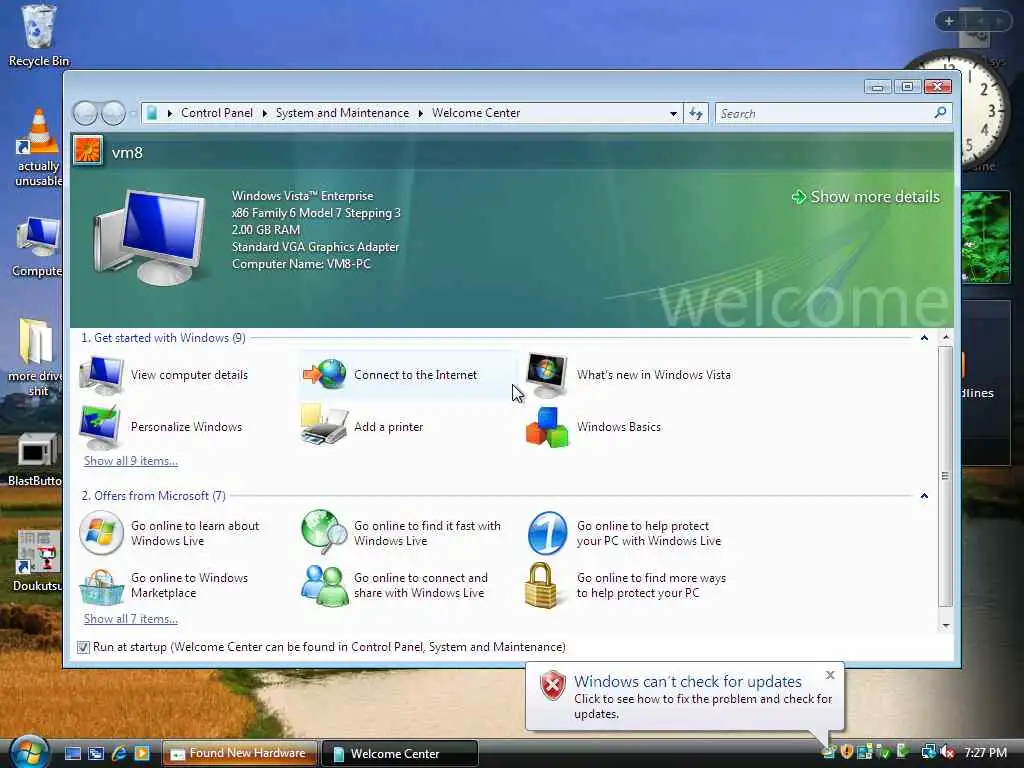Image resolution: width=1024 pixels, height=768 pixels.
Task: Click the security shield tray icon
Action: (847, 752)
